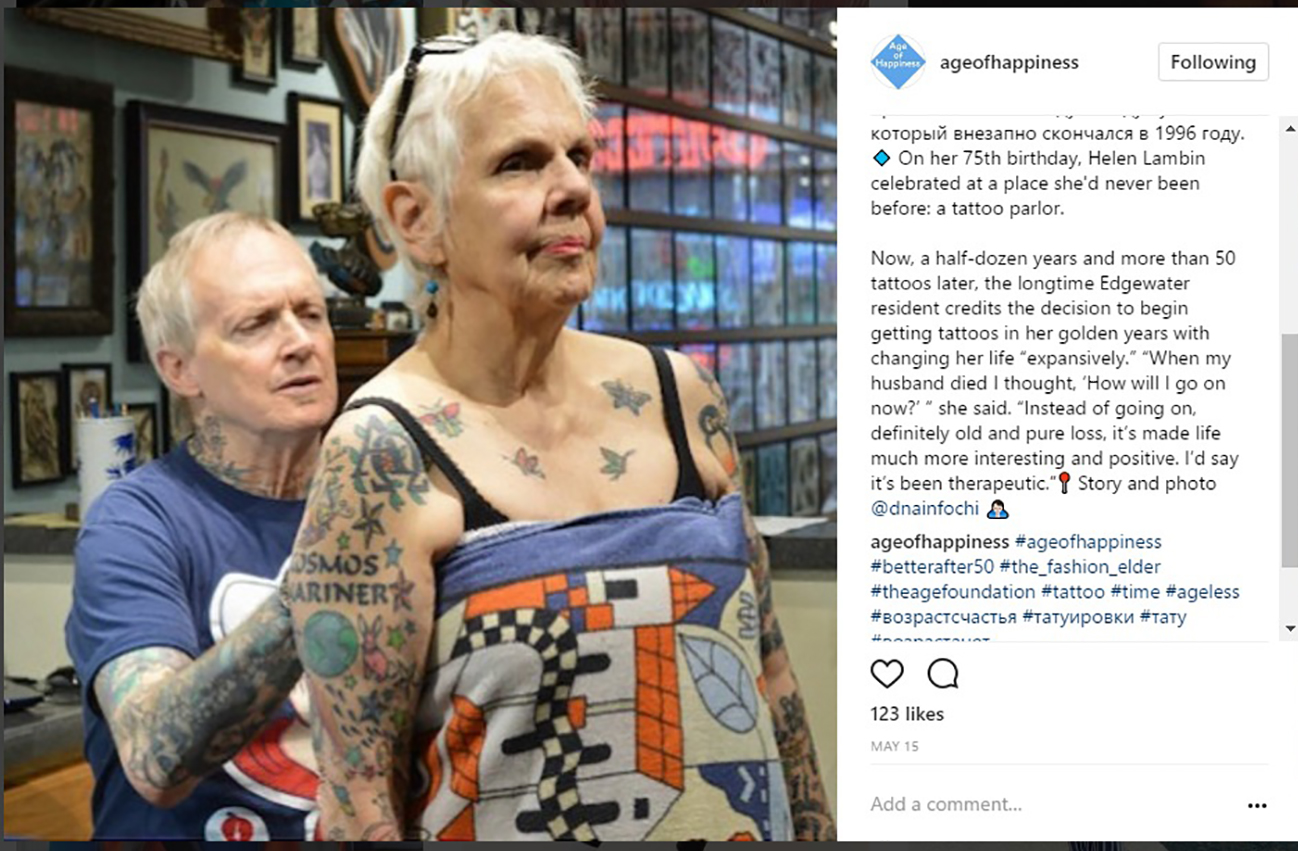The width and height of the screenshot is (1298, 851).
Task: Open the #the_fashion_elder hashtag
Action: 1079,567
